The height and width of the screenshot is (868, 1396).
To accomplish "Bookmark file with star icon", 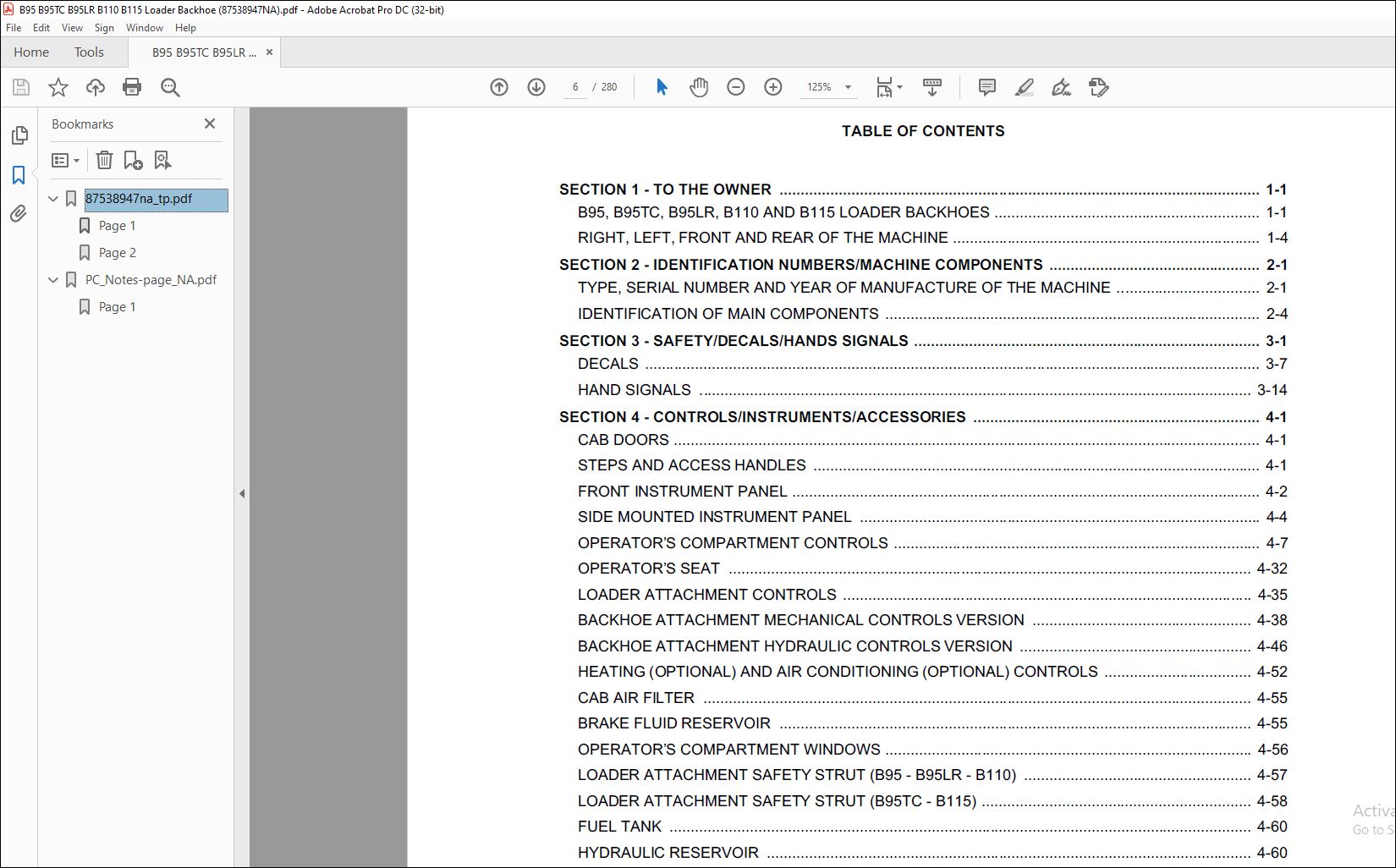I will [x=58, y=87].
